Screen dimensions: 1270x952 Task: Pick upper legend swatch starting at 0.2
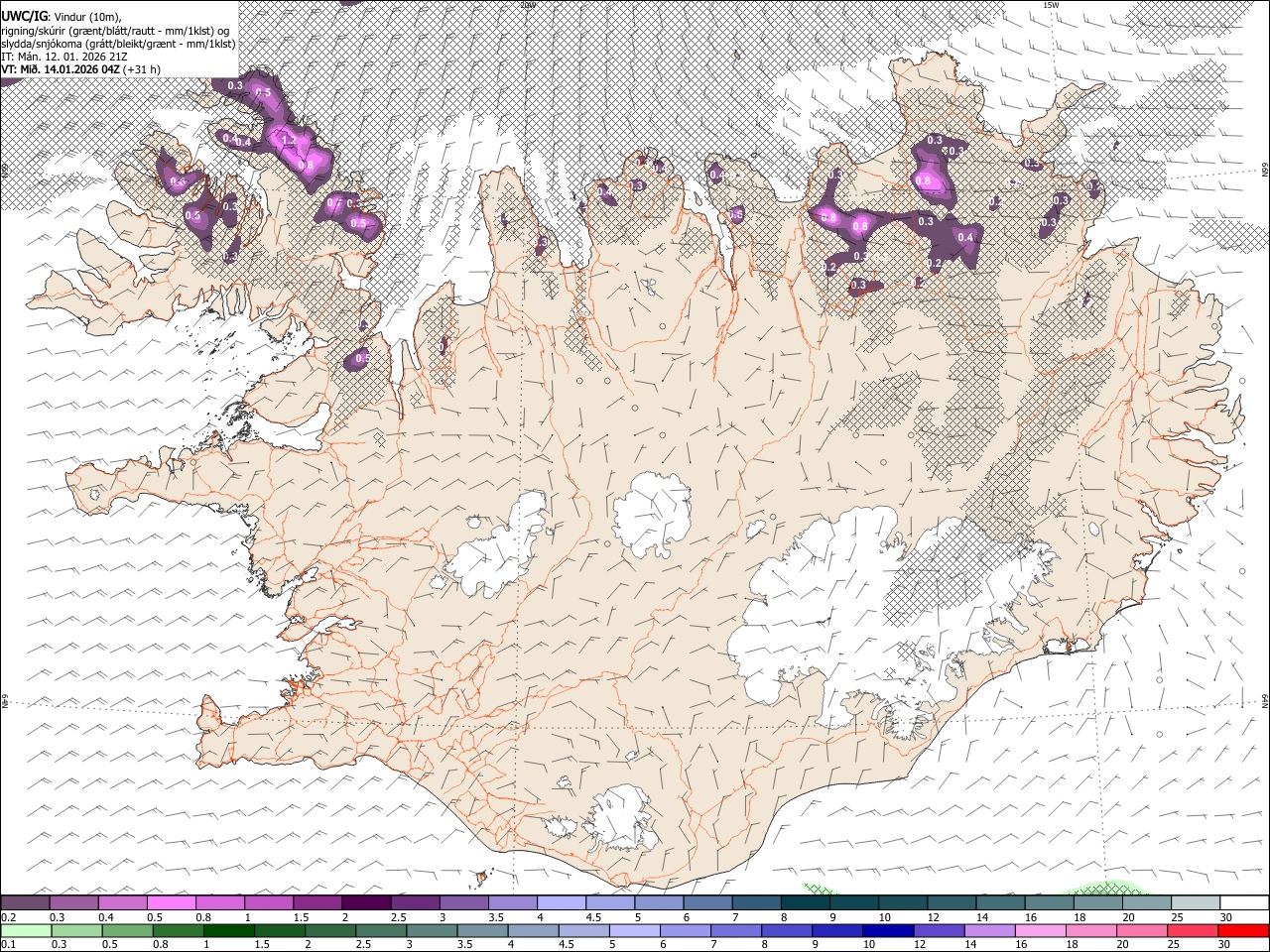[25, 902]
